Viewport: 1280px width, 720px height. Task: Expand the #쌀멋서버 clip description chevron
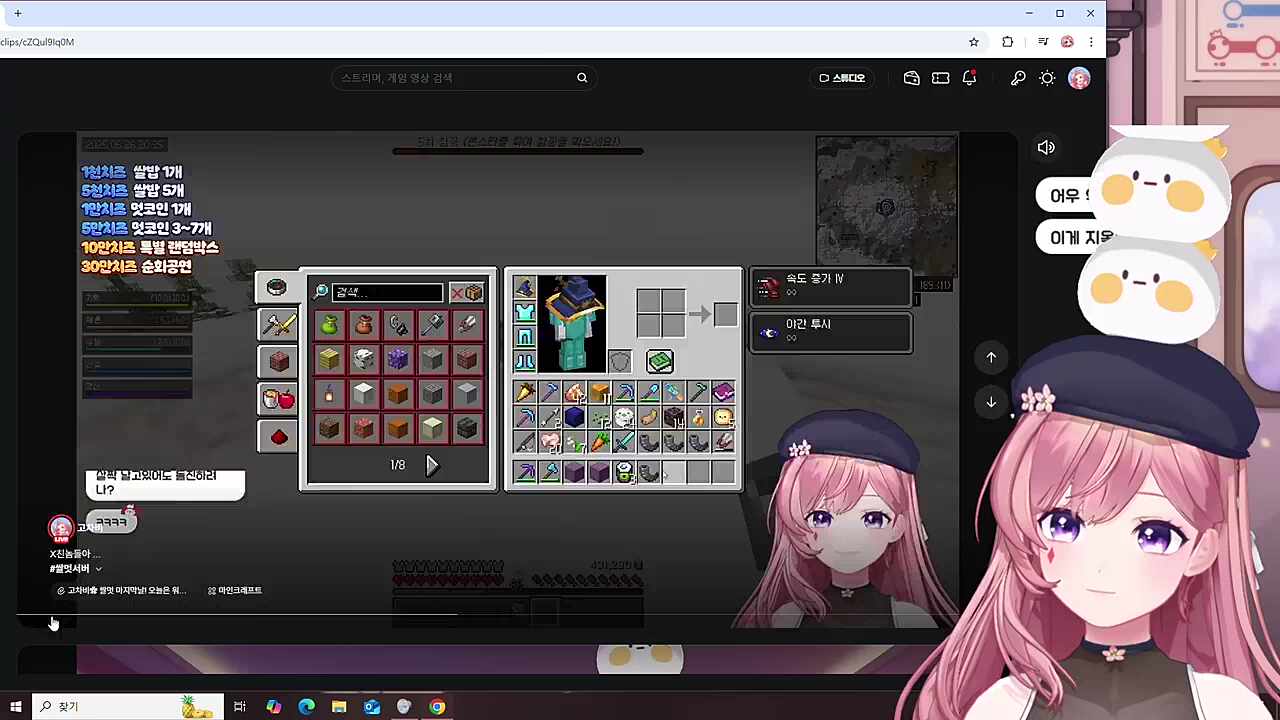click(x=98, y=569)
